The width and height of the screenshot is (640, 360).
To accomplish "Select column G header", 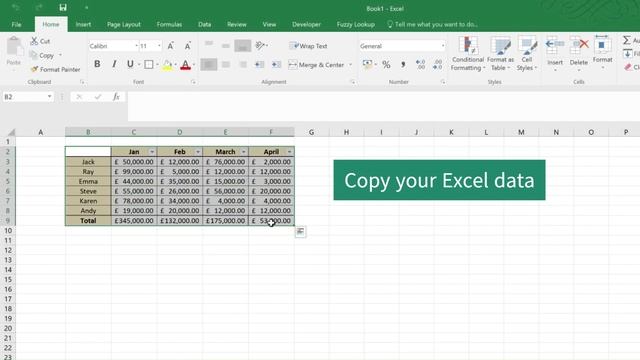I will 311,132.
